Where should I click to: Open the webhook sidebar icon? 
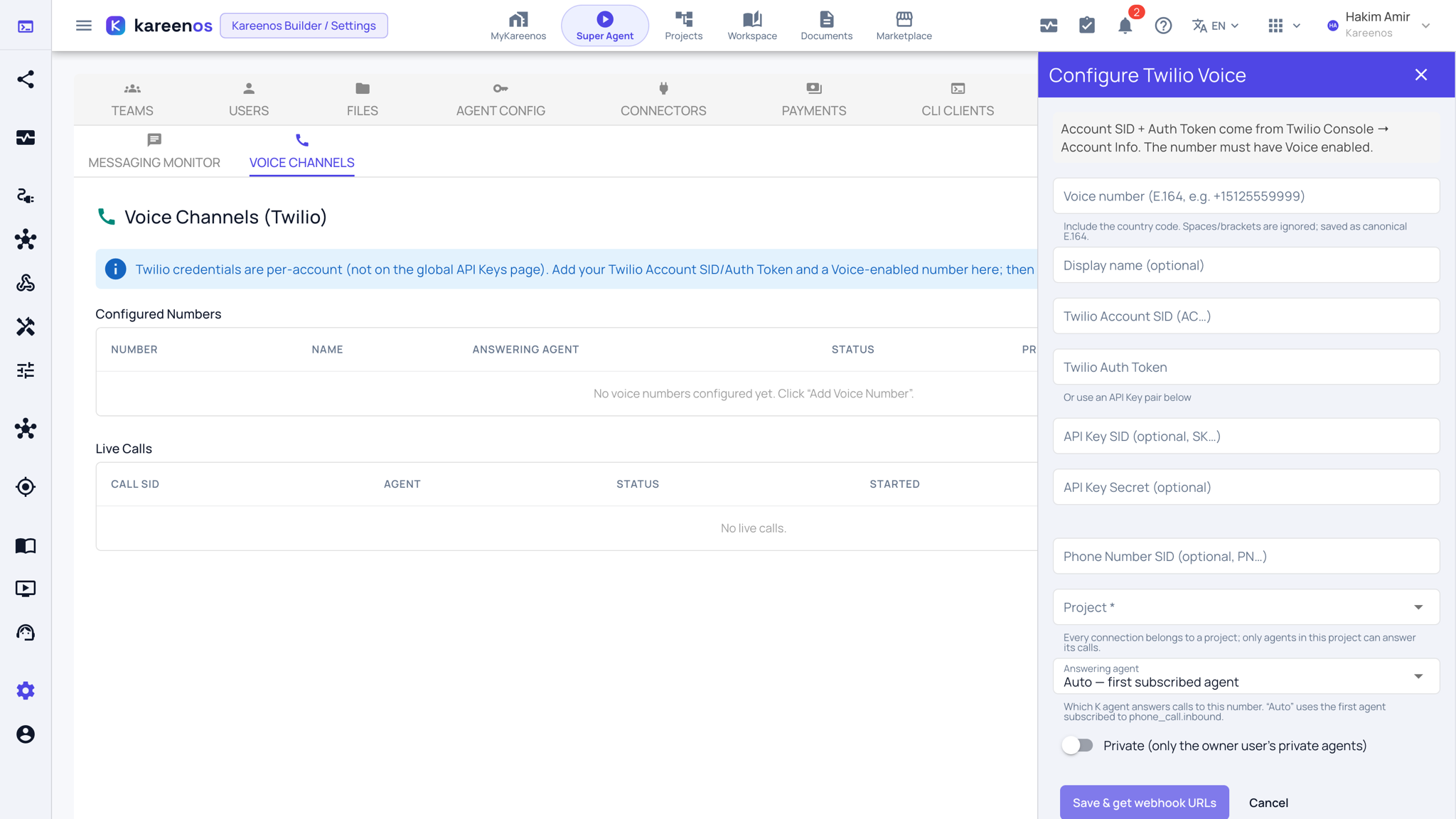(x=26, y=283)
